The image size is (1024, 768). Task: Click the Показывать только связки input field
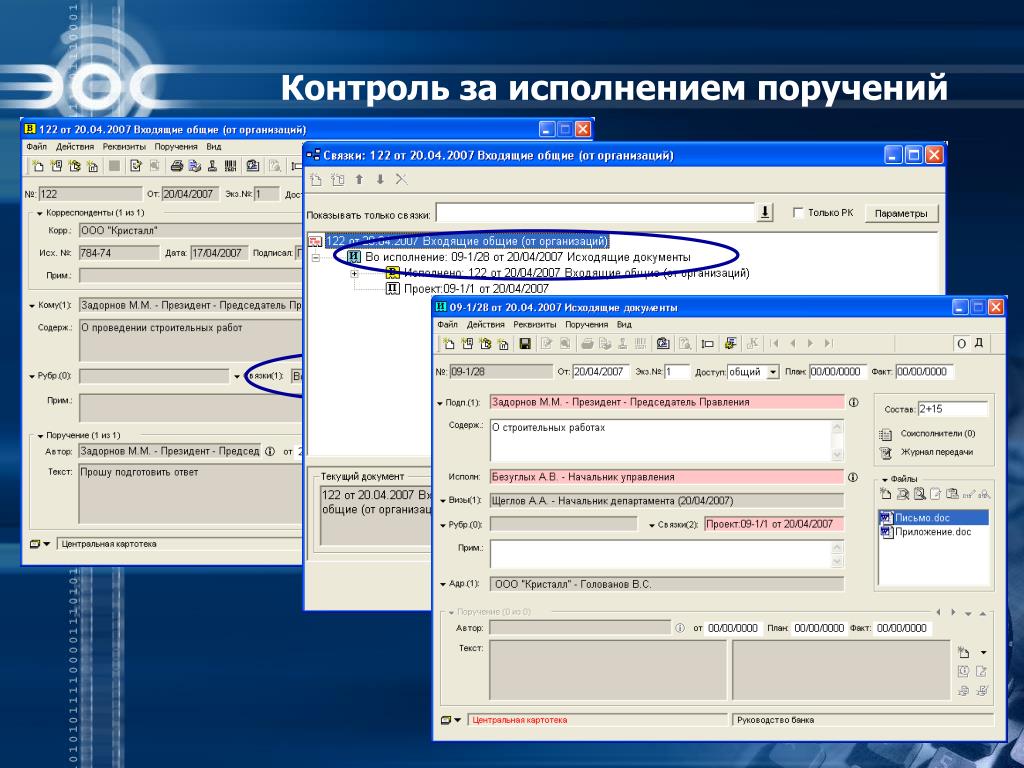click(596, 213)
